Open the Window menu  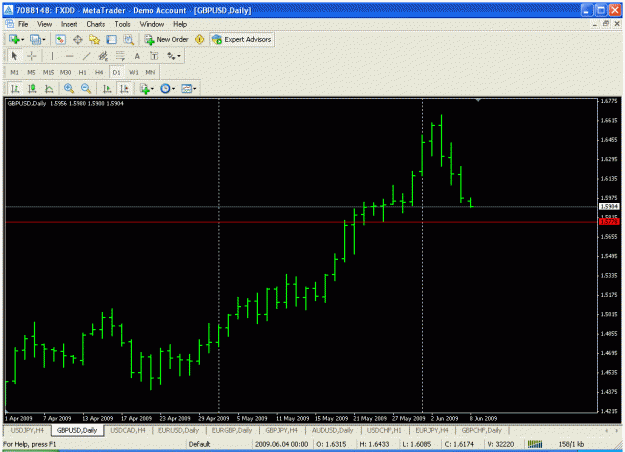click(151, 24)
